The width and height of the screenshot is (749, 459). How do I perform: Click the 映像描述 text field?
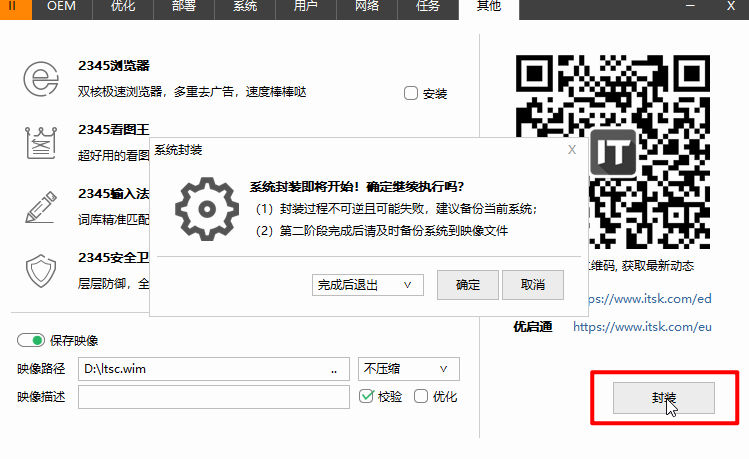[x=214, y=397]
